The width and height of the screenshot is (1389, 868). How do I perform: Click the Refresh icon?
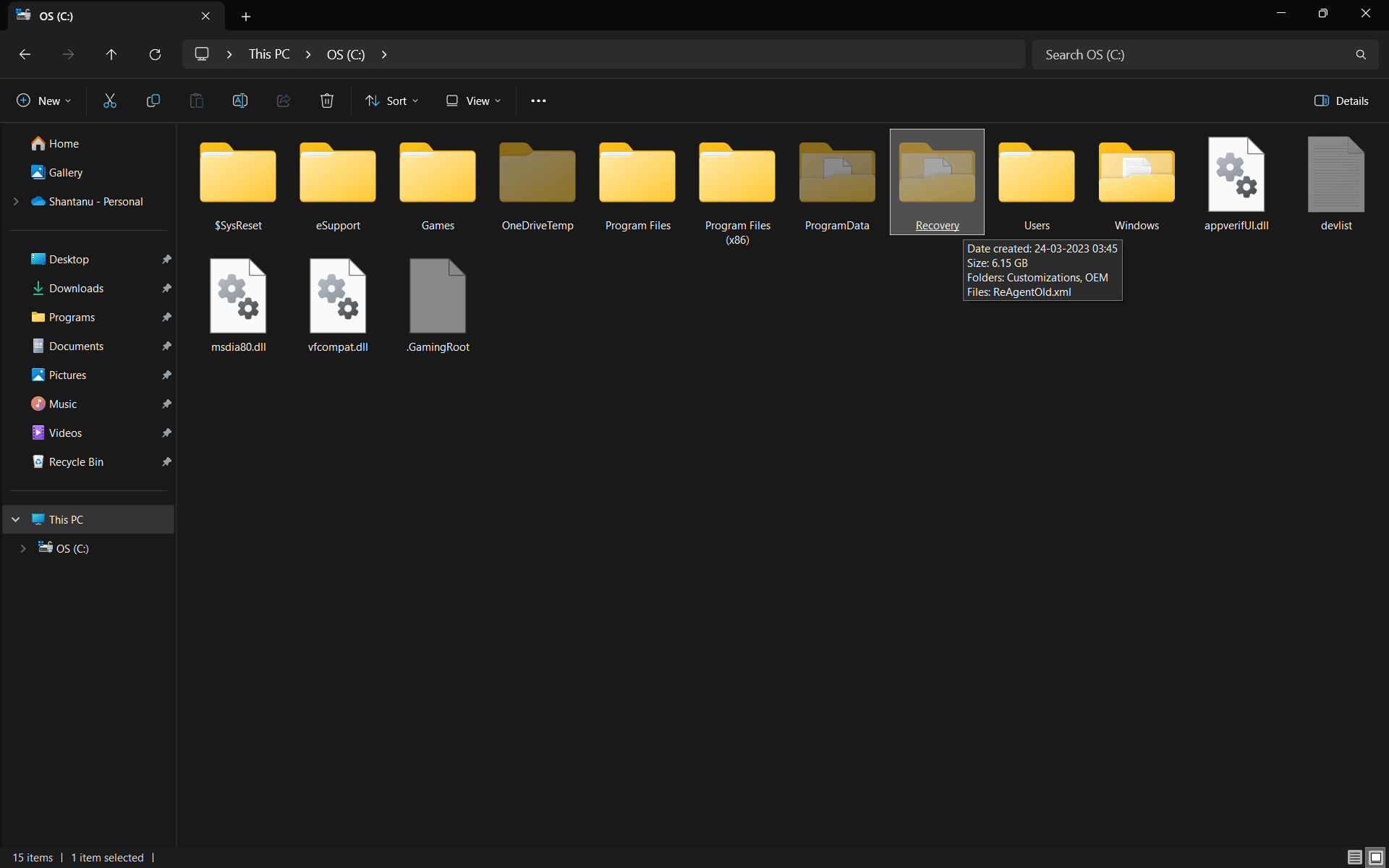pos(155,54)
